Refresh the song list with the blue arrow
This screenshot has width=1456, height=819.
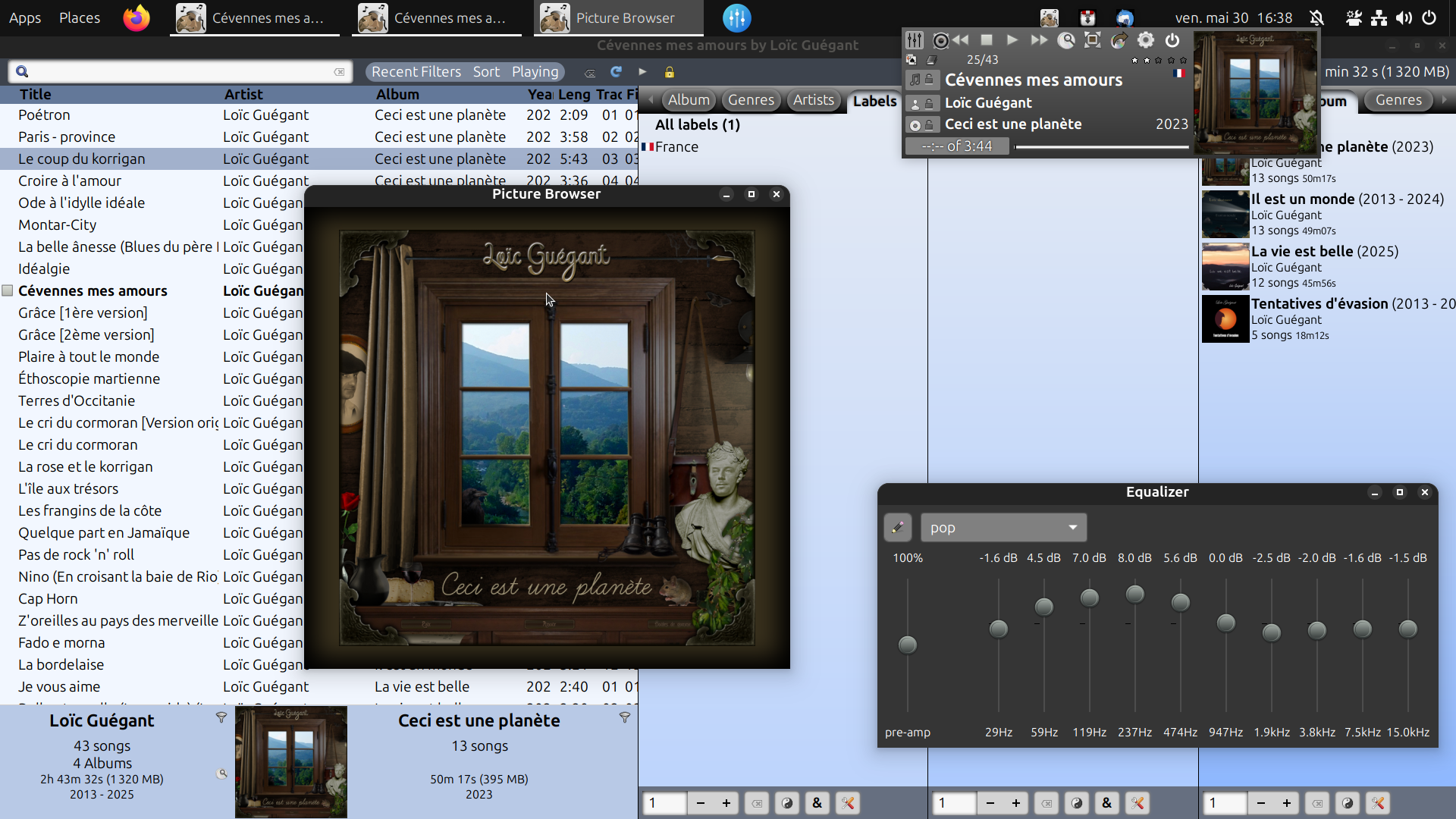point(617,72)
